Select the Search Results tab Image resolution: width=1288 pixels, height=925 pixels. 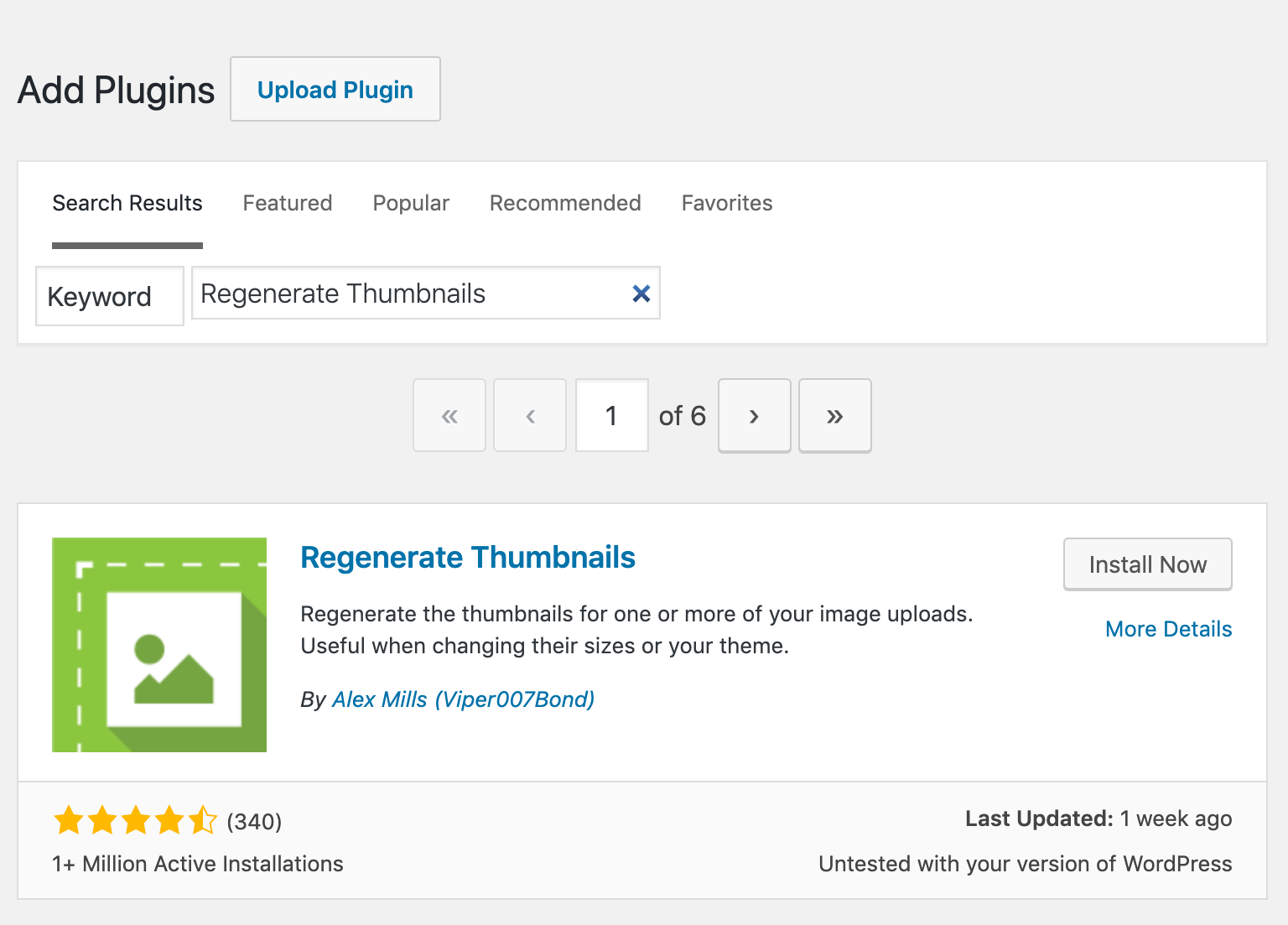[x=127, y=203]
